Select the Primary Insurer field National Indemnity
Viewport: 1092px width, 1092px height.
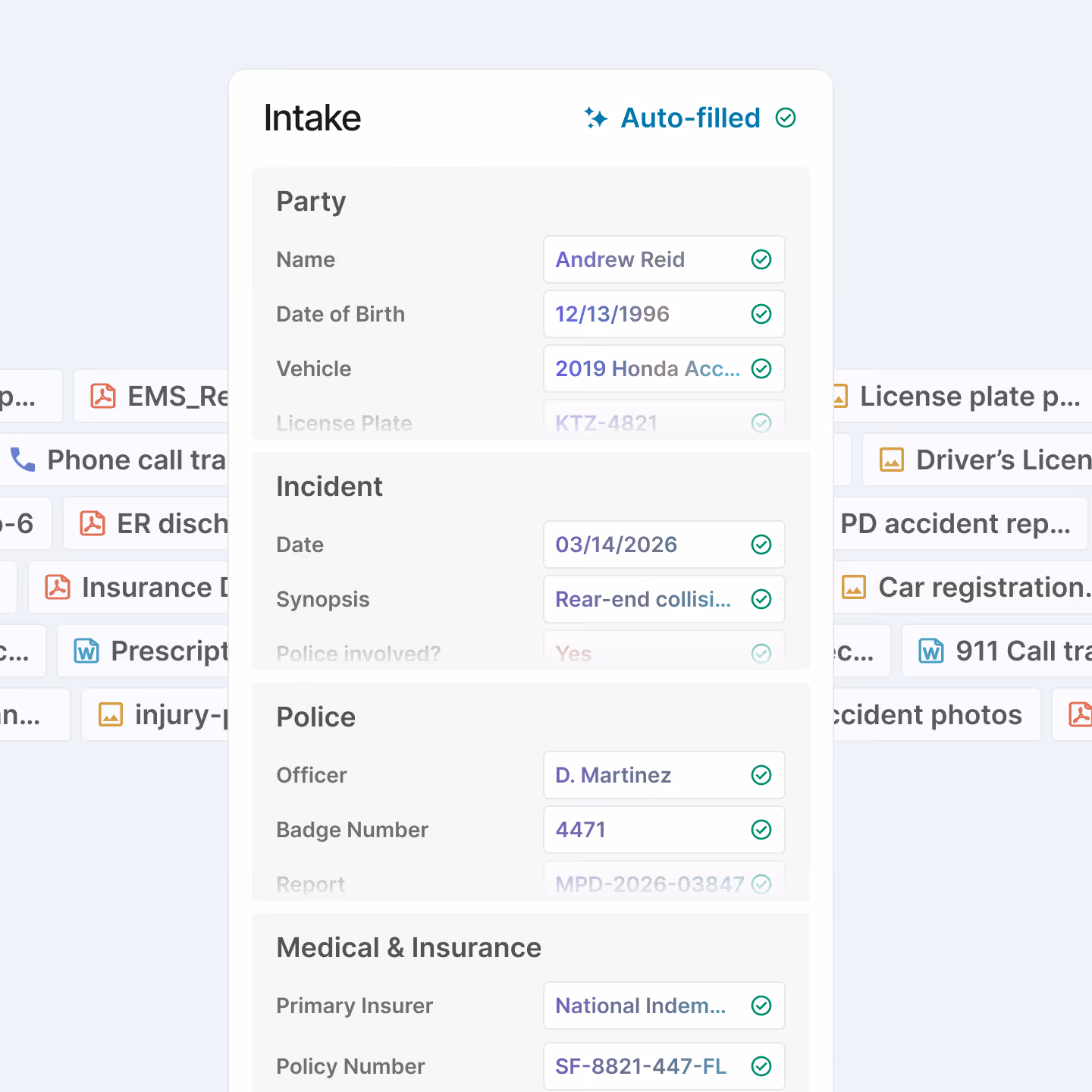pyautogui.click(x=664, y=1006)
